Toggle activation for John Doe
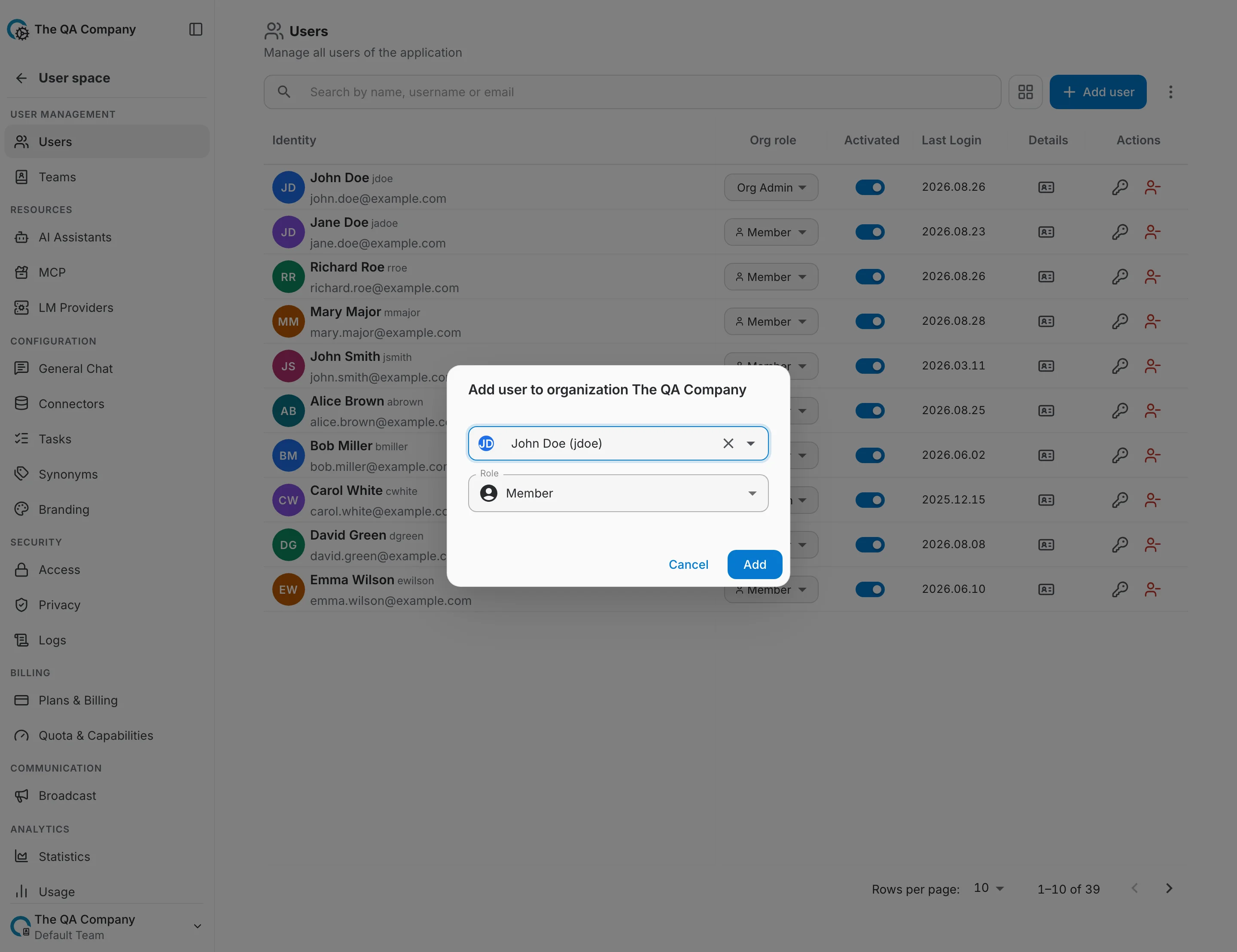 (869, 188)
